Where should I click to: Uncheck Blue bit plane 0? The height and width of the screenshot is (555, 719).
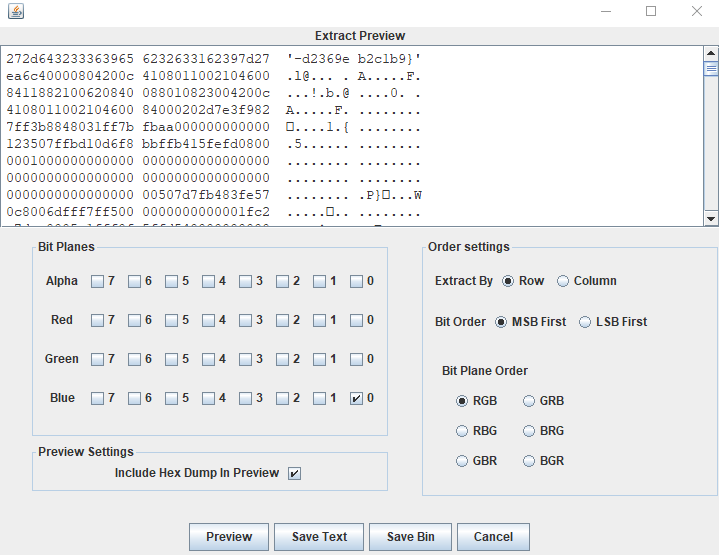coord(356,398)
